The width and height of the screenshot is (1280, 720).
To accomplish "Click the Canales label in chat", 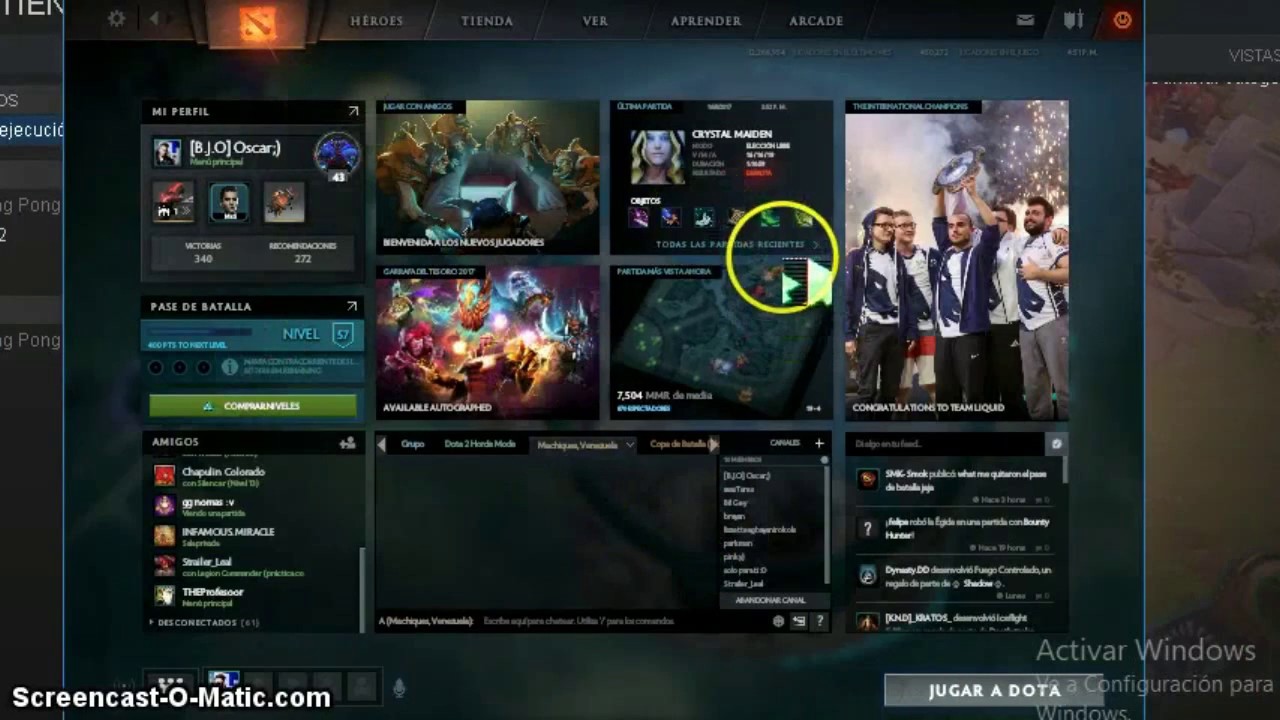I will click(x=785, y=443).
